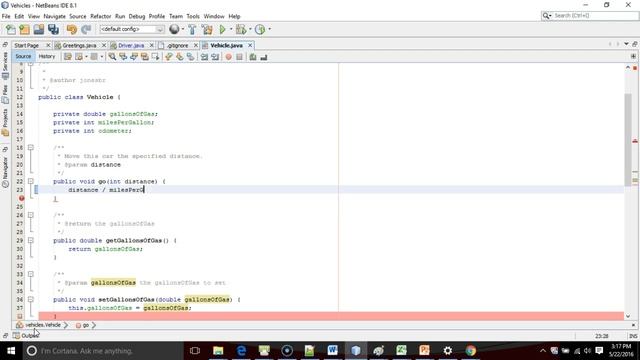The height and width of the screenshot is (360, 640).
Task: Open the Profile Project dropdown arrow
Action: coord(269,29)
